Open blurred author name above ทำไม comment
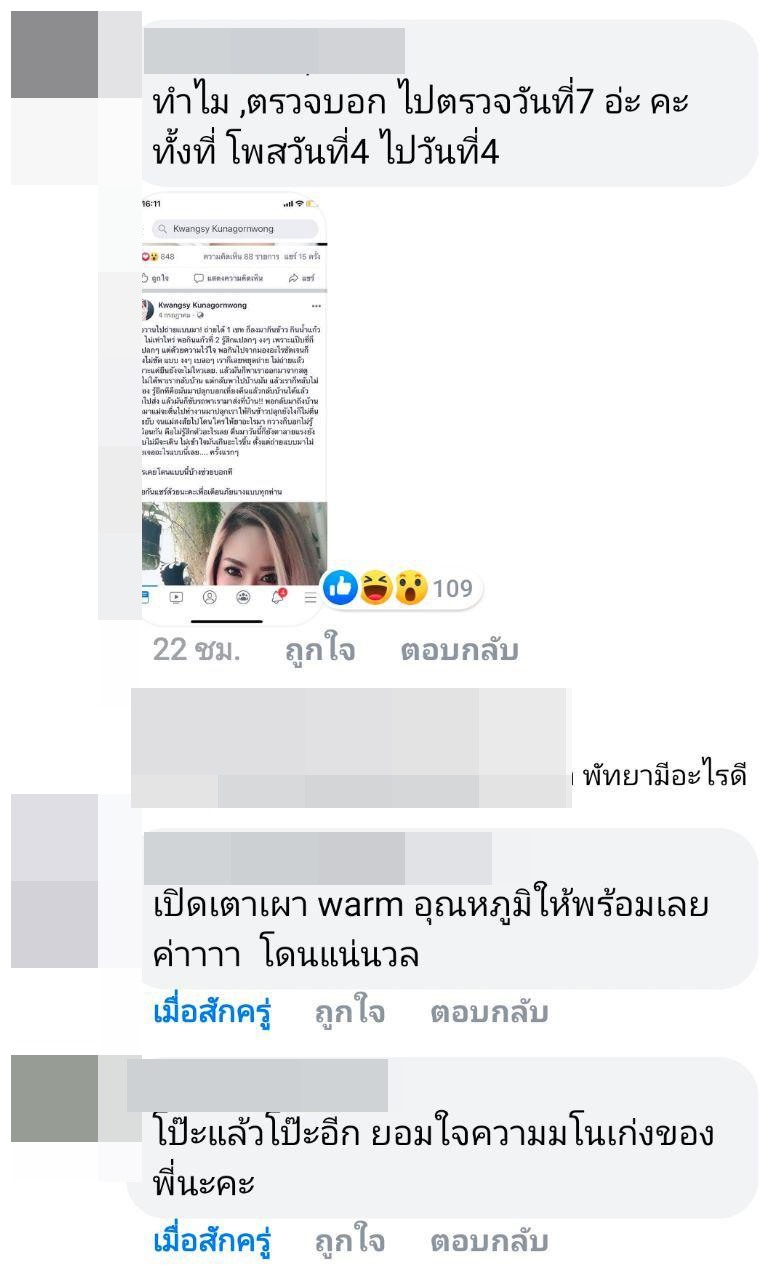Screen dimensions: 783x1280 coord(274,50)
